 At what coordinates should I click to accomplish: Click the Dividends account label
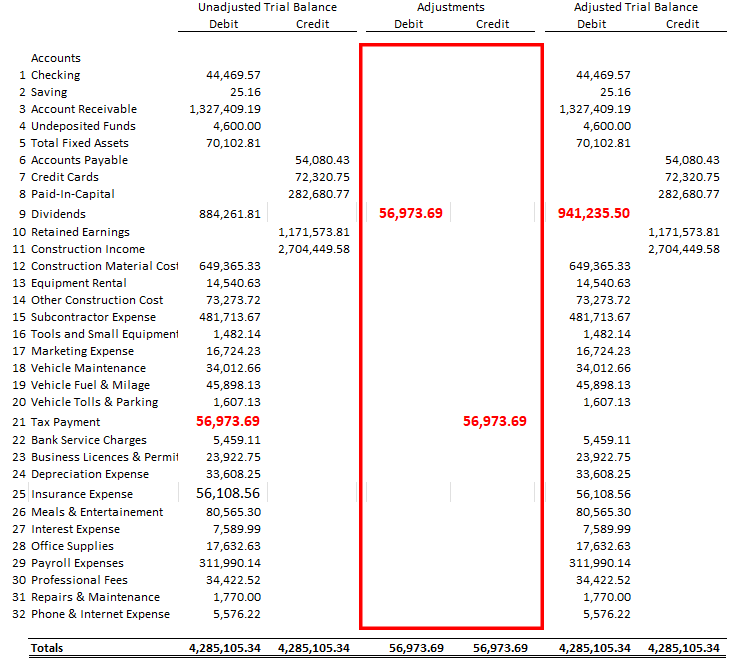pos(59,214)
